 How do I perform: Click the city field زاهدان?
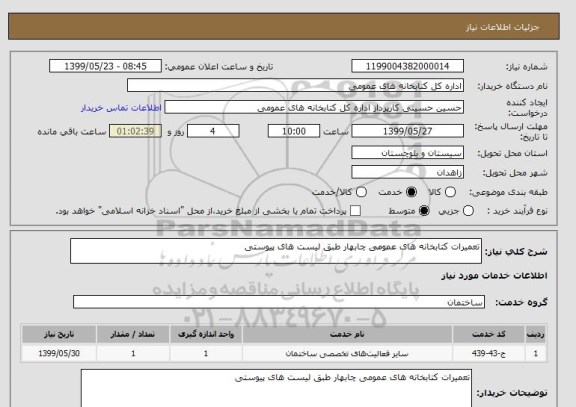tap(407, 172)
